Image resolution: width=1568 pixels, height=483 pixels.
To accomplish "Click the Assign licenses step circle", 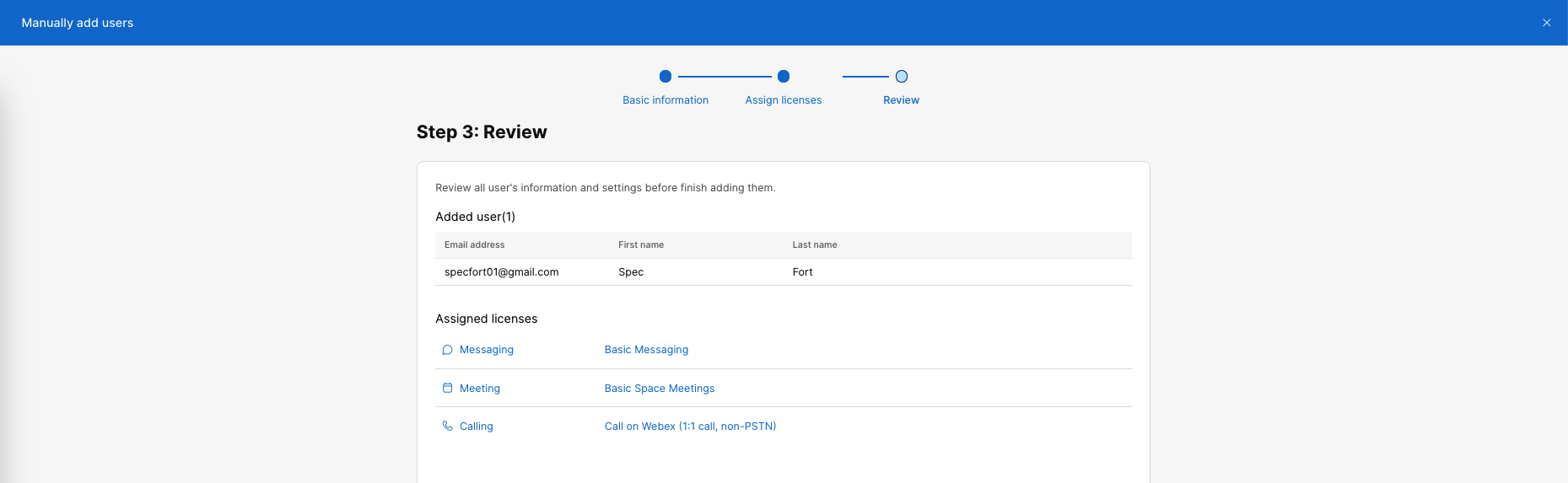I will 784,77.
